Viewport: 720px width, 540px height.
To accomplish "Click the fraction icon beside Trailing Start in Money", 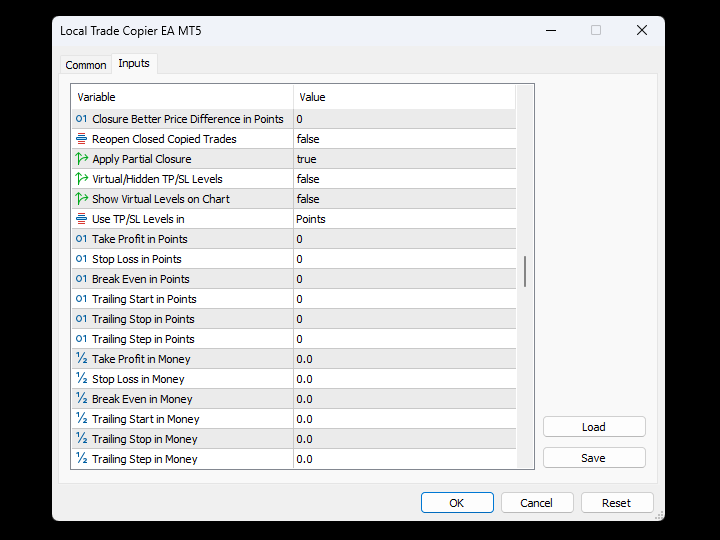I will (81, 418).
